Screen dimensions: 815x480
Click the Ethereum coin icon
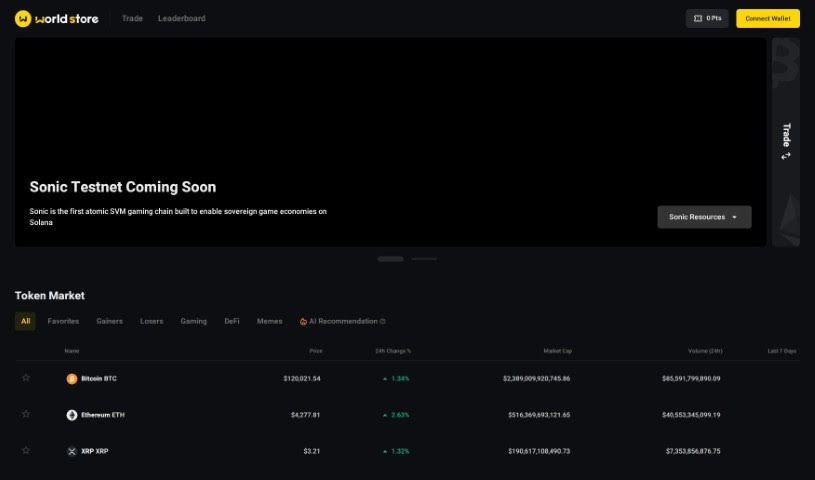[x=72, y=415]
